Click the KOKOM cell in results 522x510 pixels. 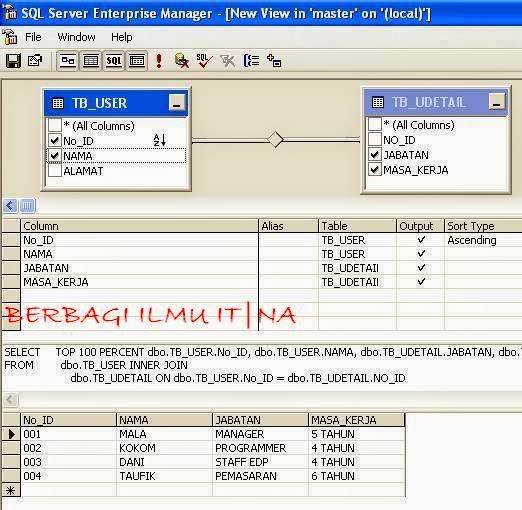click(x=164, y=448)
